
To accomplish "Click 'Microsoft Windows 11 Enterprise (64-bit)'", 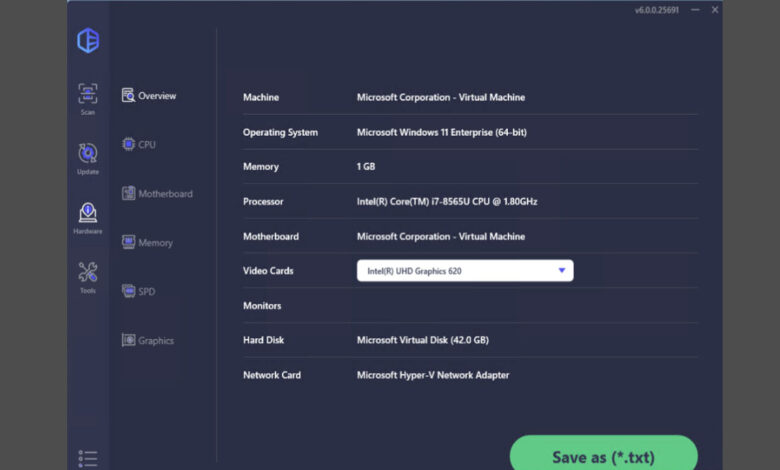I will 442,132.
